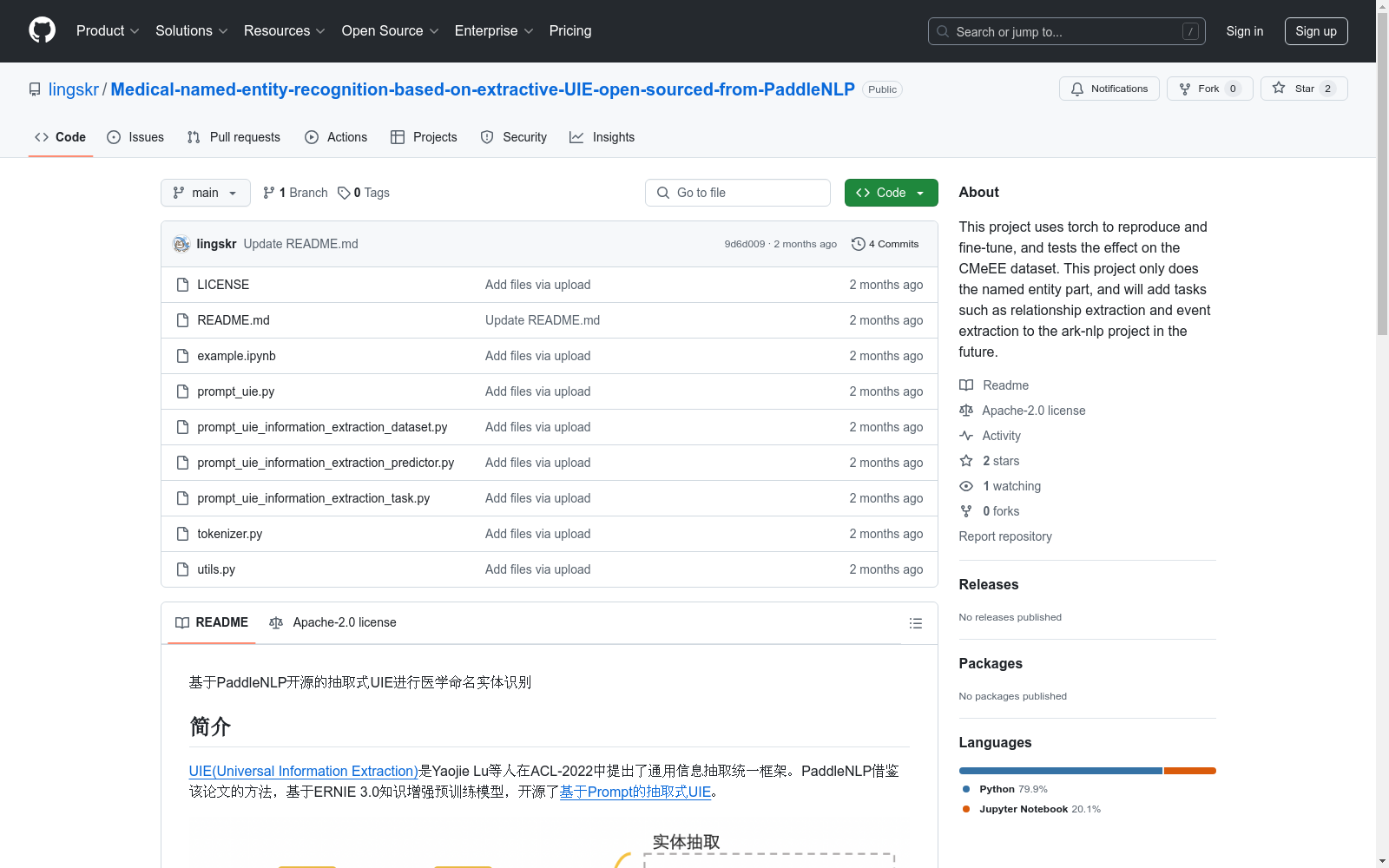
Task: Switch to the Issues tab
Action: coord(135,137)
